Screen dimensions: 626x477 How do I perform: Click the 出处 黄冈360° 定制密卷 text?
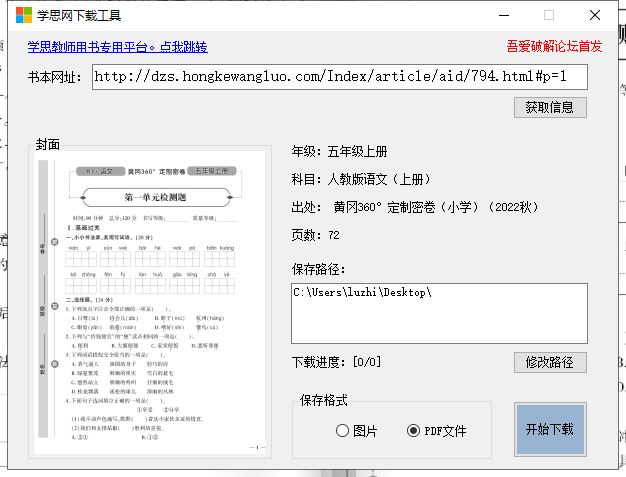coord(415,207)
